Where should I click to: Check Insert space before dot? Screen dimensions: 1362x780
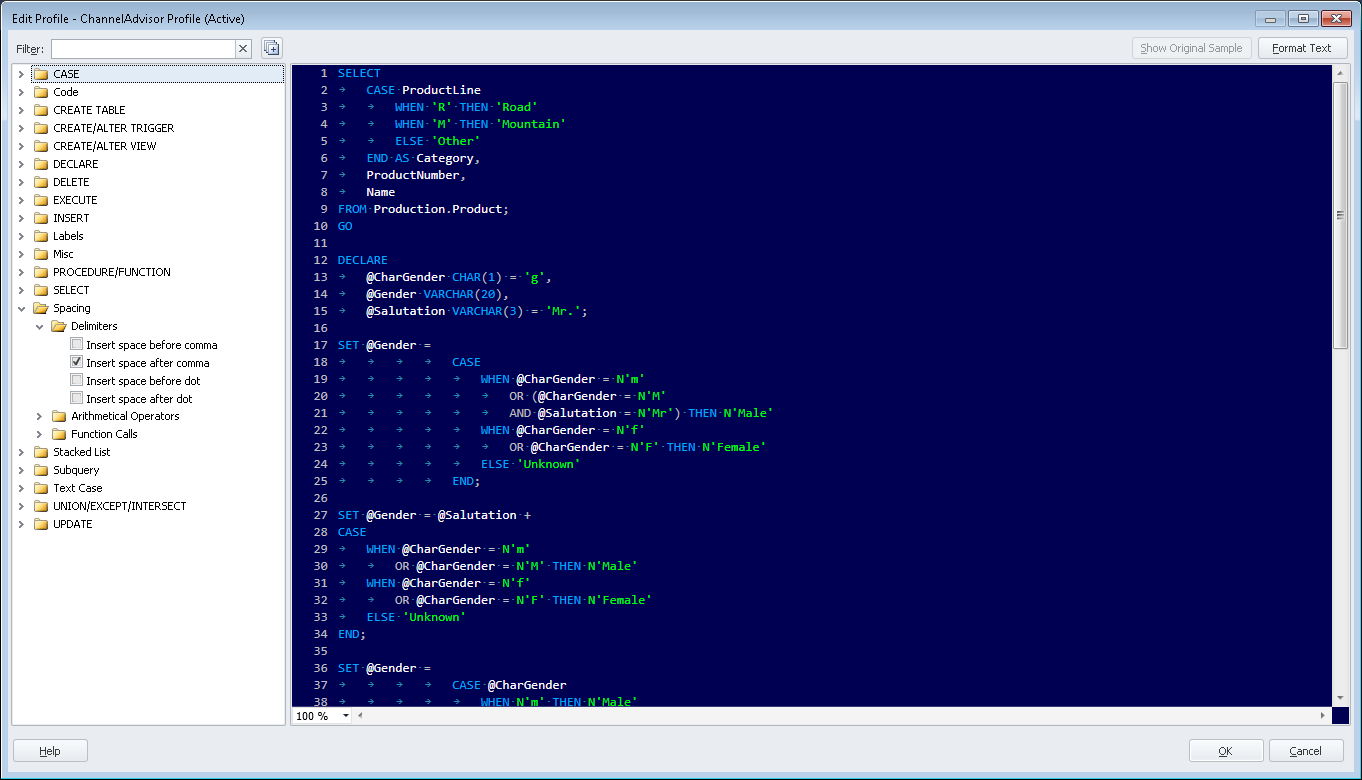76,379
